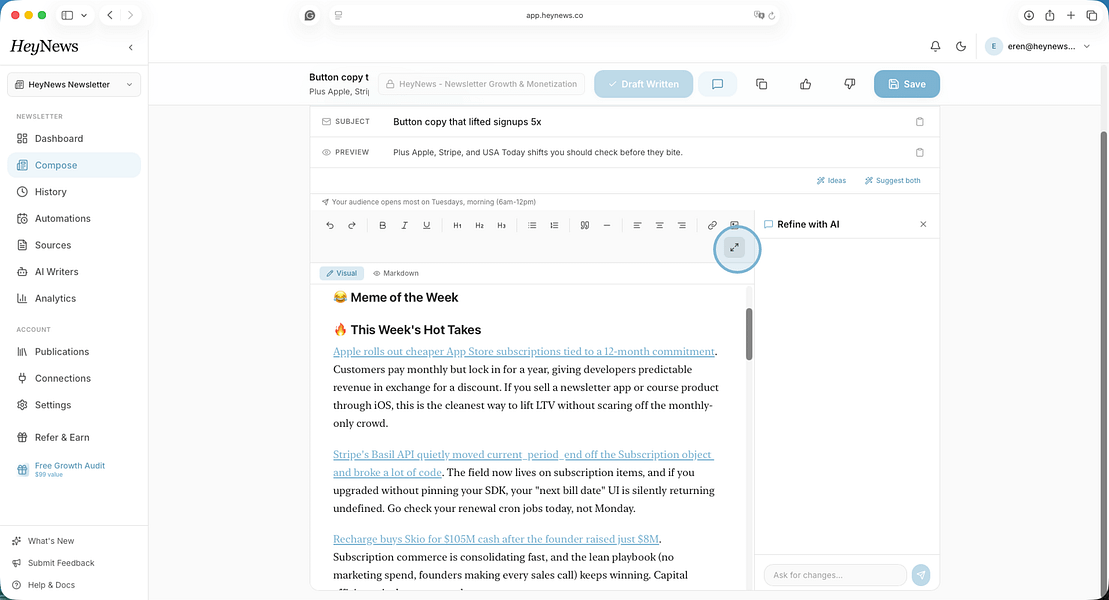The width and height of the screenshot is (1109, 600).
Task: Collapse the left sidebar
Action: 131,47
